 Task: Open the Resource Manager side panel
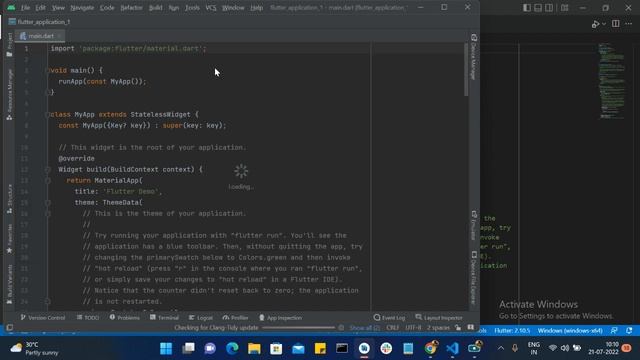click(9, 94)
